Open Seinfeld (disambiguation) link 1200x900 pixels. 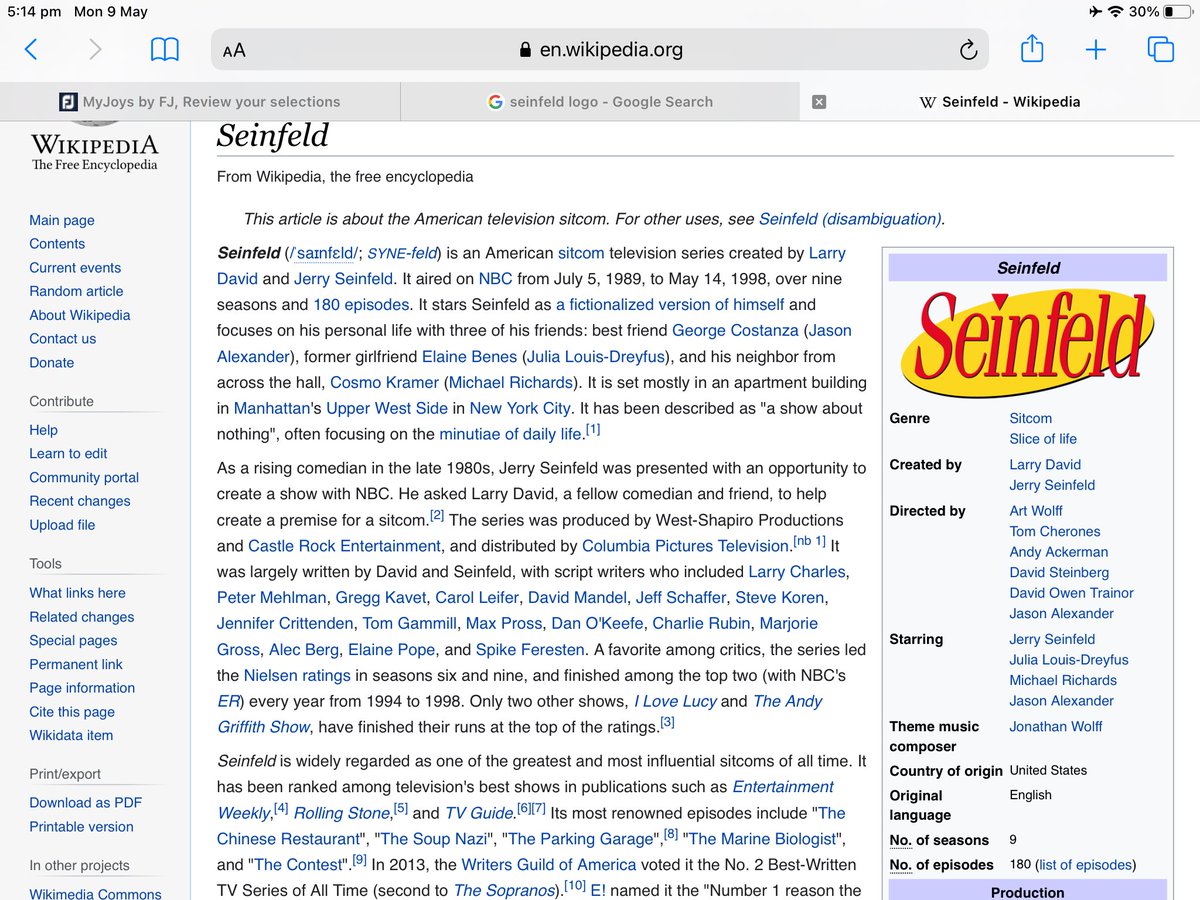point(850,219)
